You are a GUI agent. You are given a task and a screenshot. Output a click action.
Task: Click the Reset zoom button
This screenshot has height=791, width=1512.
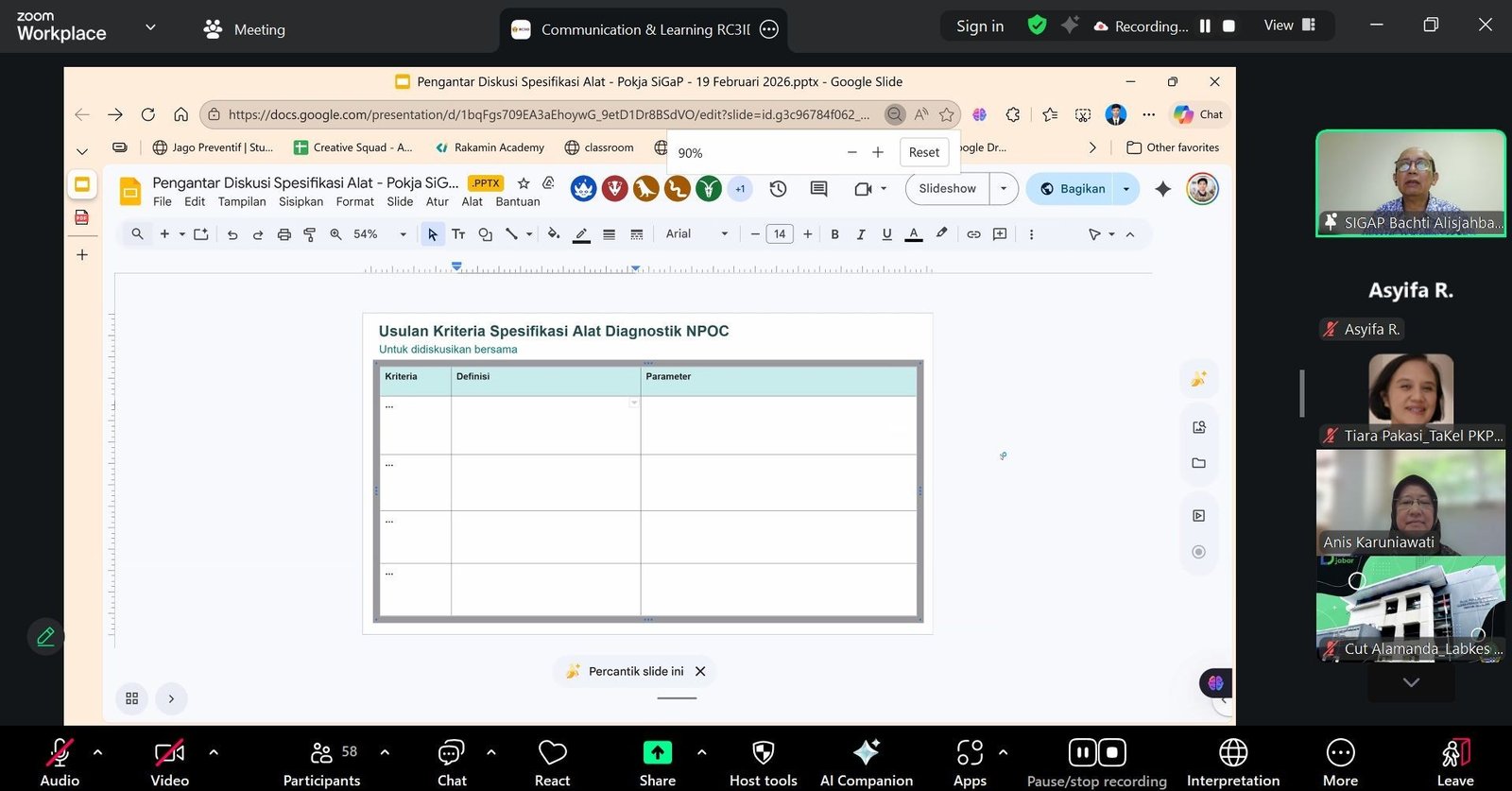[923, 152]
